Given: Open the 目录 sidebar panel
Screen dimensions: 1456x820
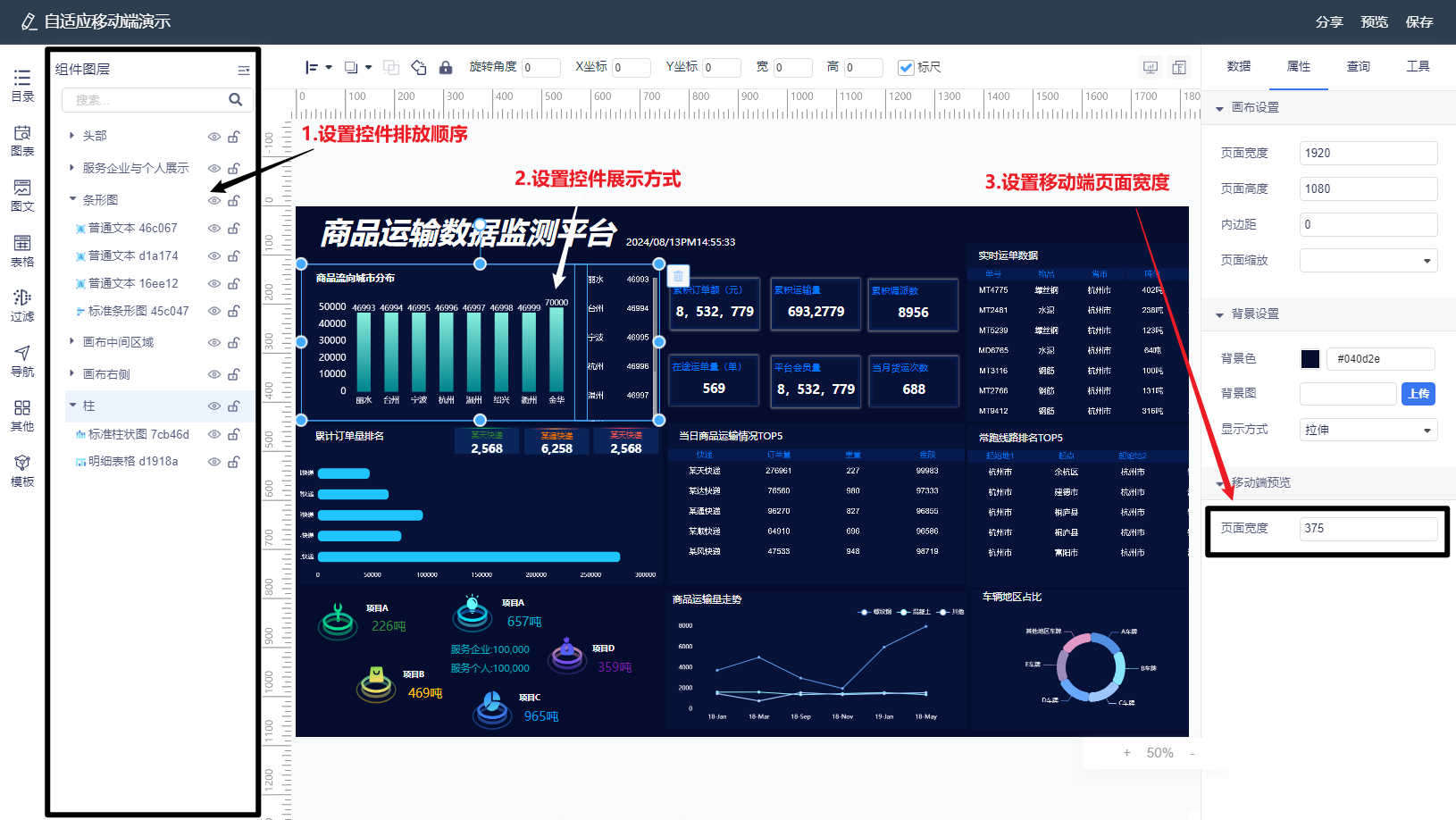Looking at the screenshot, I should point(22,86).
